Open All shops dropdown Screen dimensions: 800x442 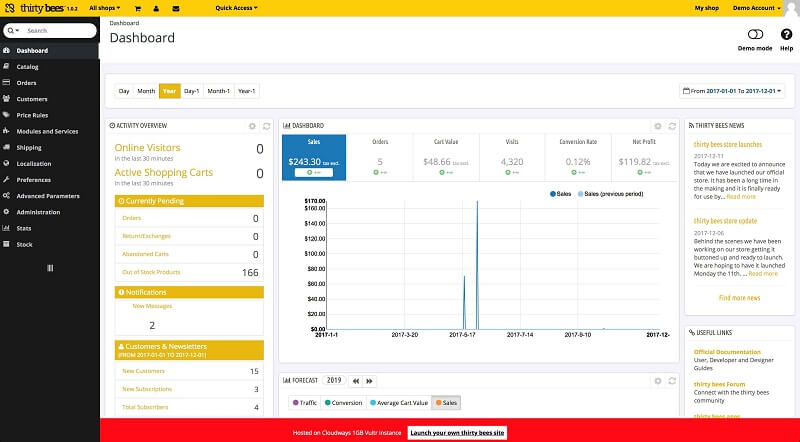(105, 8)
